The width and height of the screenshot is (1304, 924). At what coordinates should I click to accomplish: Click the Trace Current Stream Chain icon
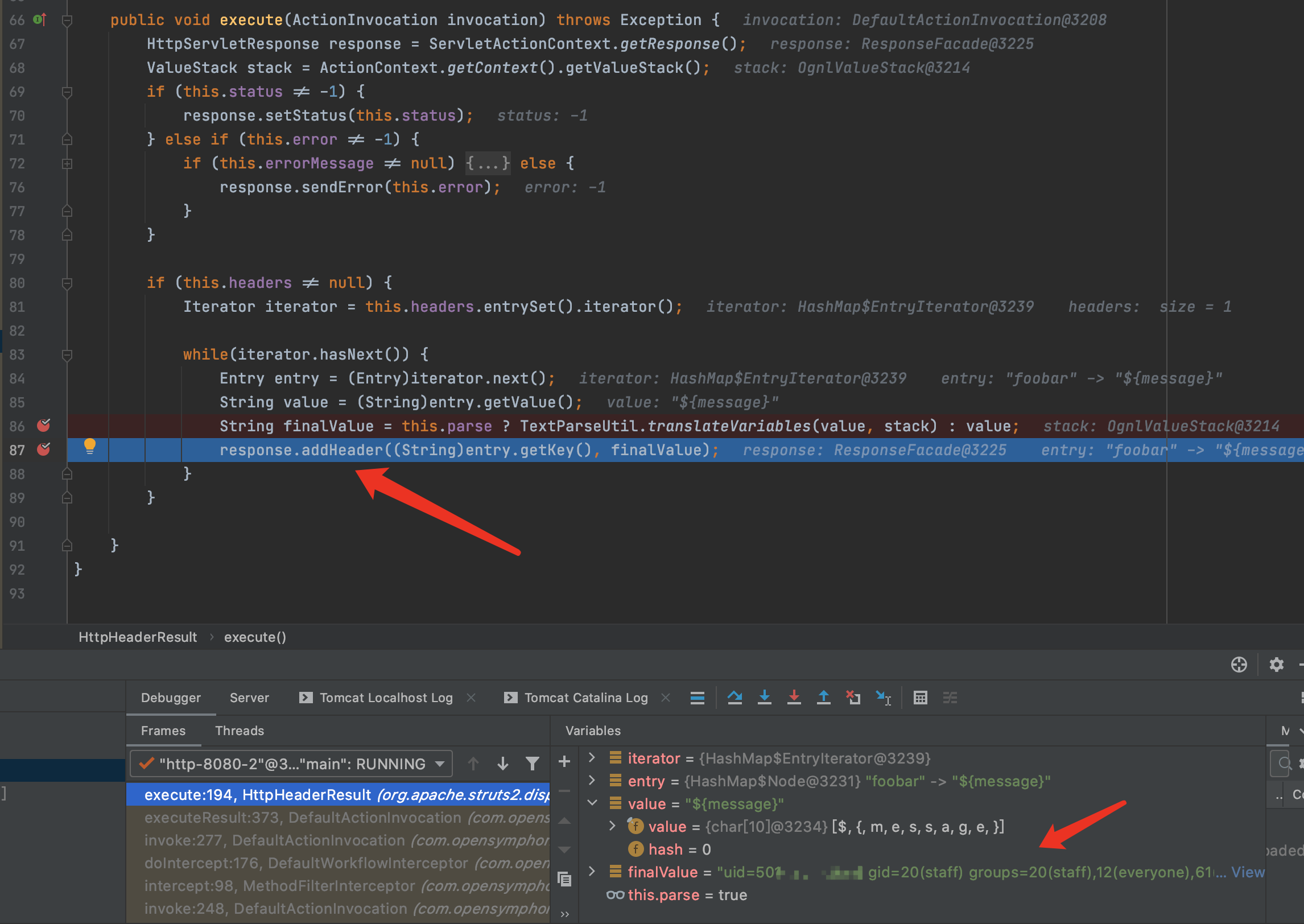click(950, 698)
